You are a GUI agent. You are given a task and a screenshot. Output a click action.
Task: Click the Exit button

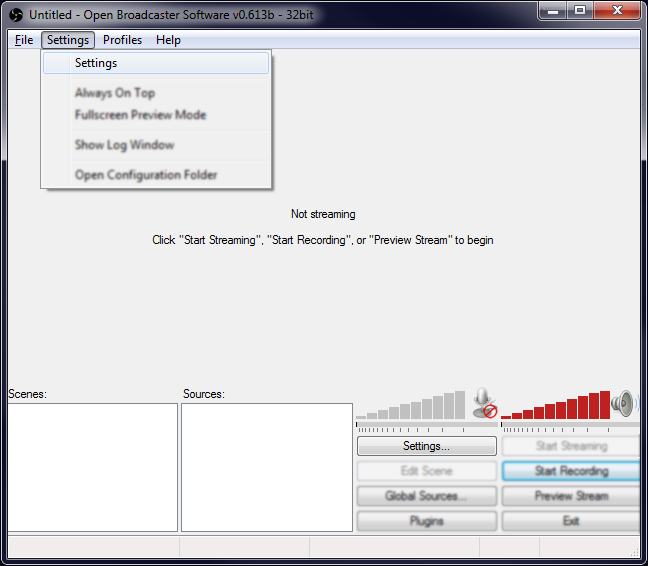pyautogui.click(x=572, y=521)
